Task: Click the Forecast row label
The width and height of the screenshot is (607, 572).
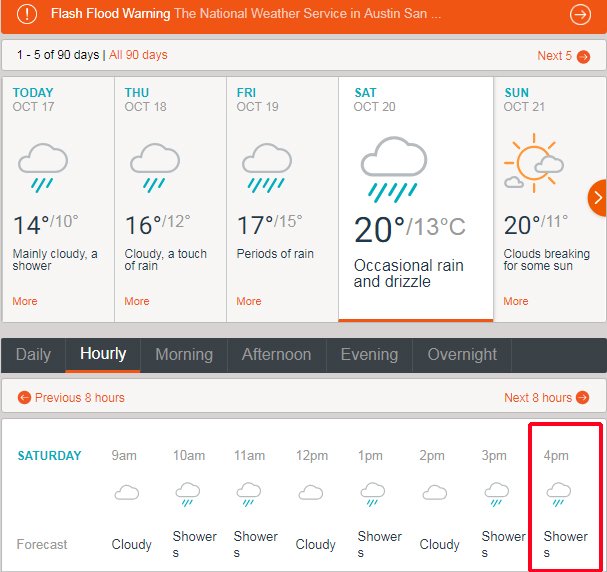Action: pos(42,545)
